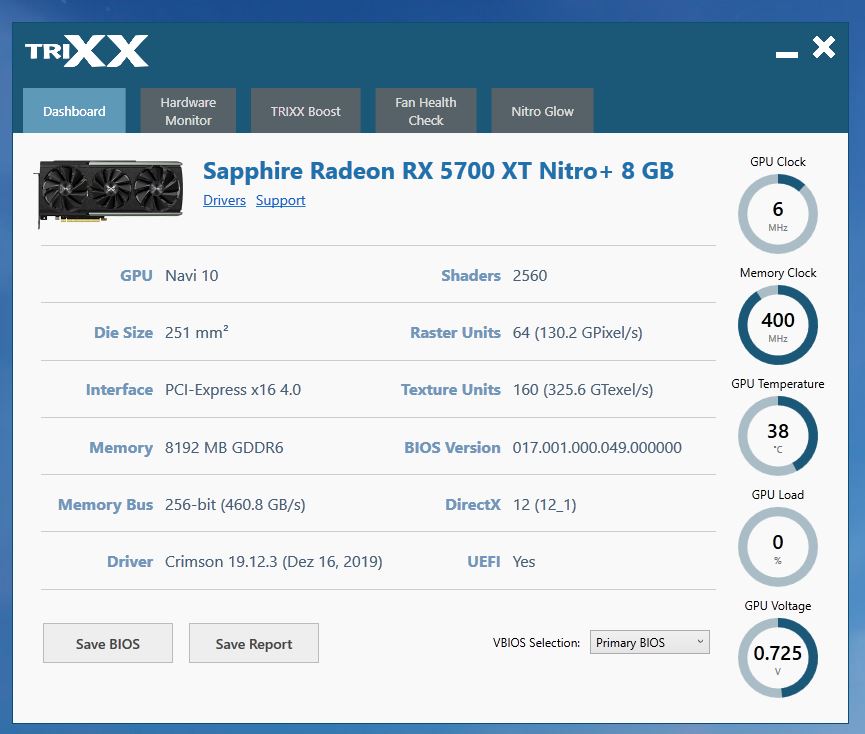This screenshot has width=865, height=734.
Task: Click the Save BIOS button
Action: [108, 644]
